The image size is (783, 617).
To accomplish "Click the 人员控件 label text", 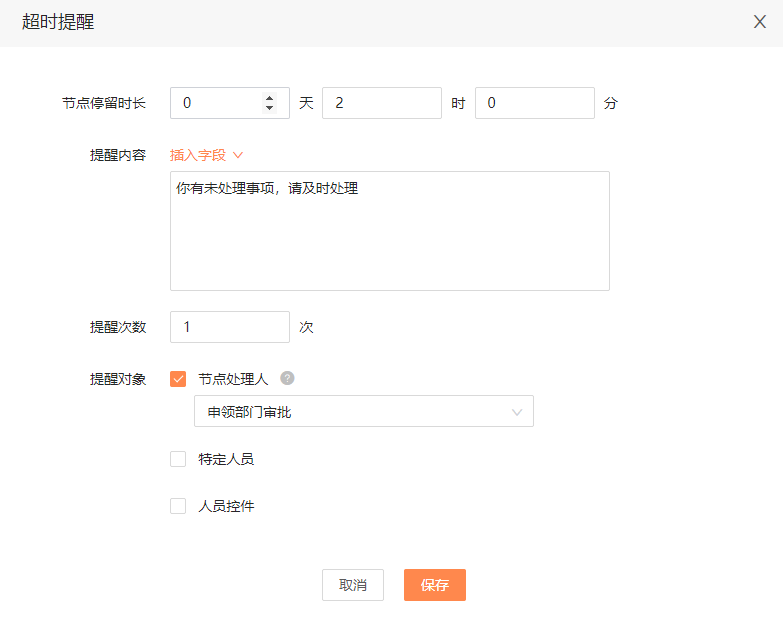I will tap(226, 506).
